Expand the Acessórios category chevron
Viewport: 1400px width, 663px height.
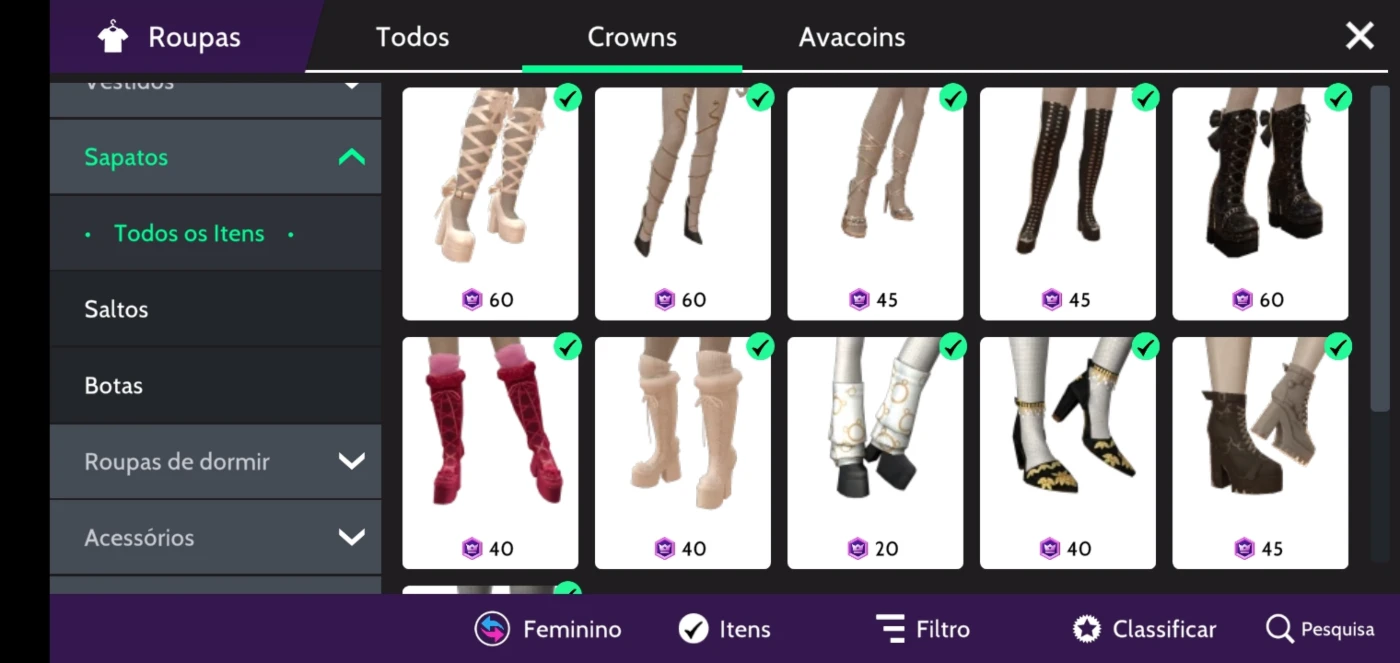352,538
